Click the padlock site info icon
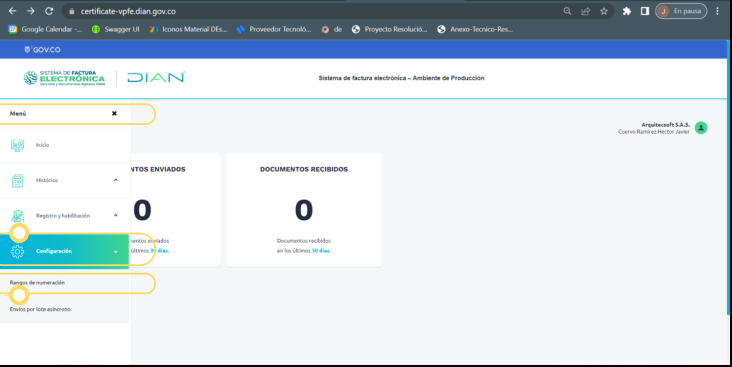 click(x=71, y=11)
